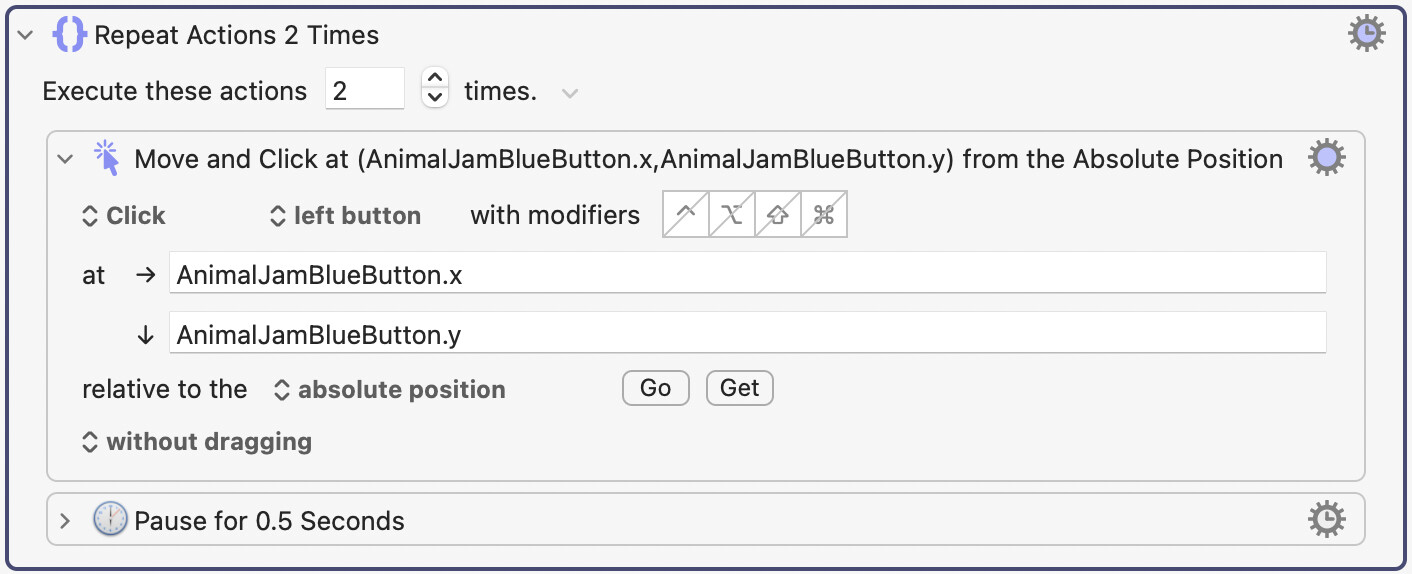Image resolution: width=1412 pixels, height=574 pixels.
Task: Collapse the Repeat Actions group
Action: pos(27,36)
